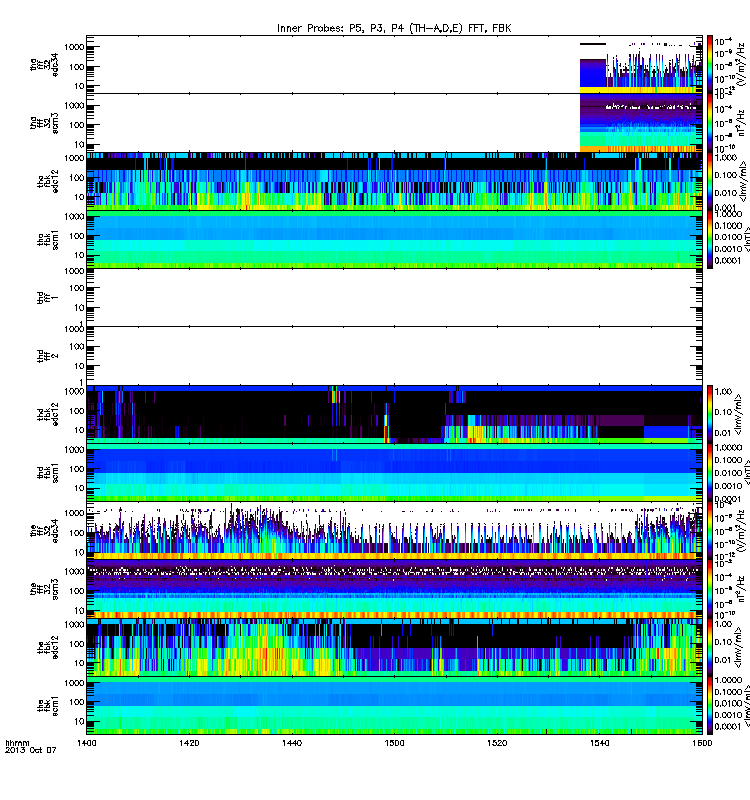The width and height of the screenshot is (750, 800).
Task: Select the 'tha fbk edc12' panel label
Action: [x=48, y=181]
